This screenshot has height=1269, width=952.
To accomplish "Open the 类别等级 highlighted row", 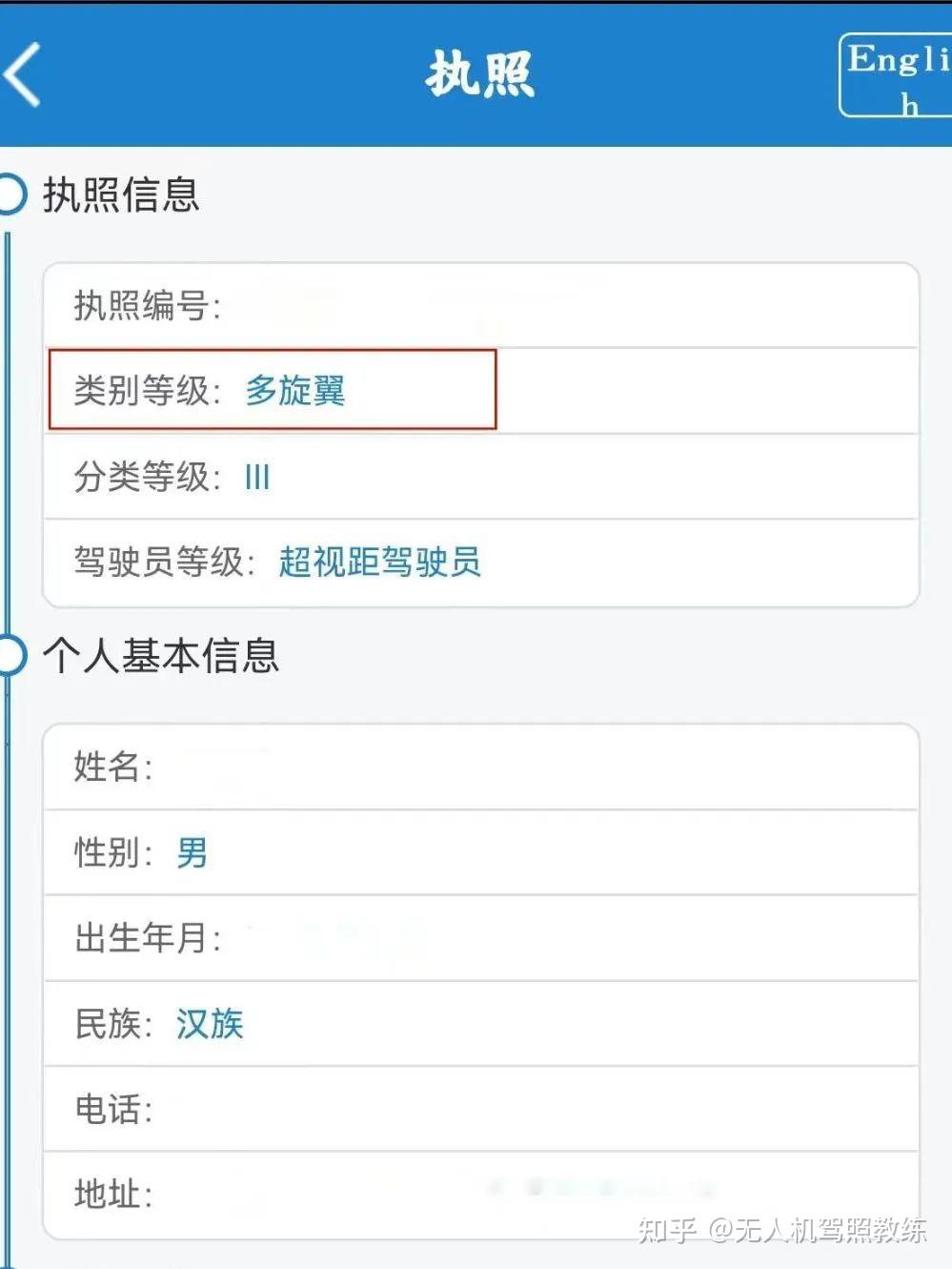I will point(272,390).
